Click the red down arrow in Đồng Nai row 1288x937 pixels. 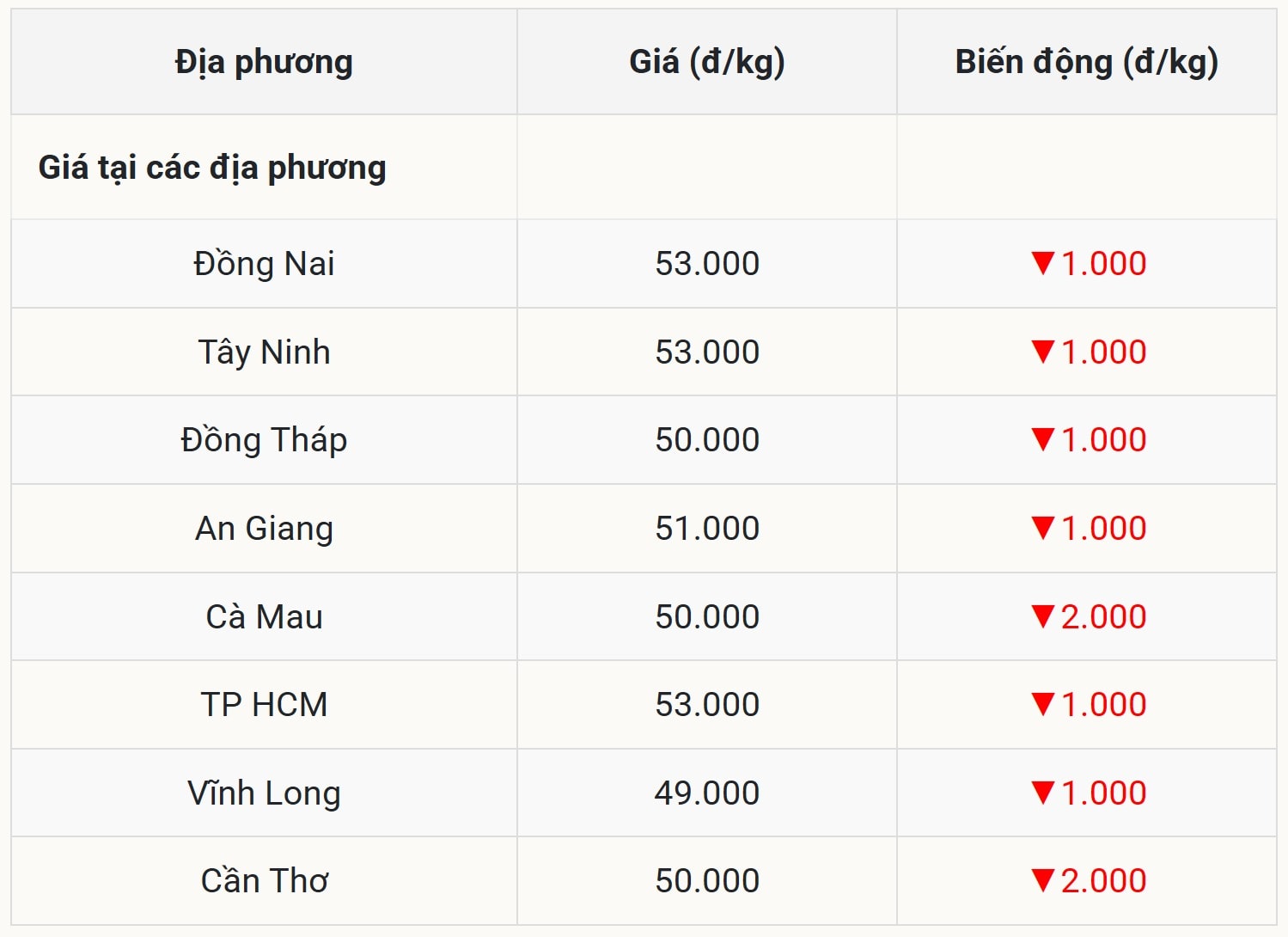click(1043, 263)
